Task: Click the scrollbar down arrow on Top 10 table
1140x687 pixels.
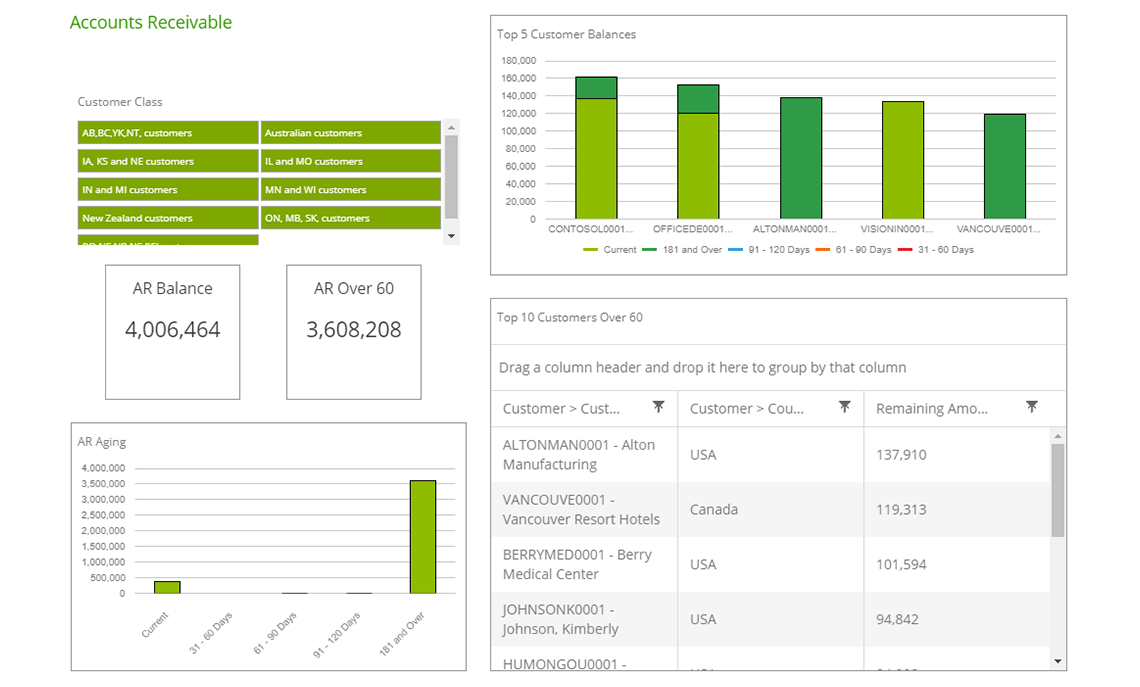Action: 1055,660
